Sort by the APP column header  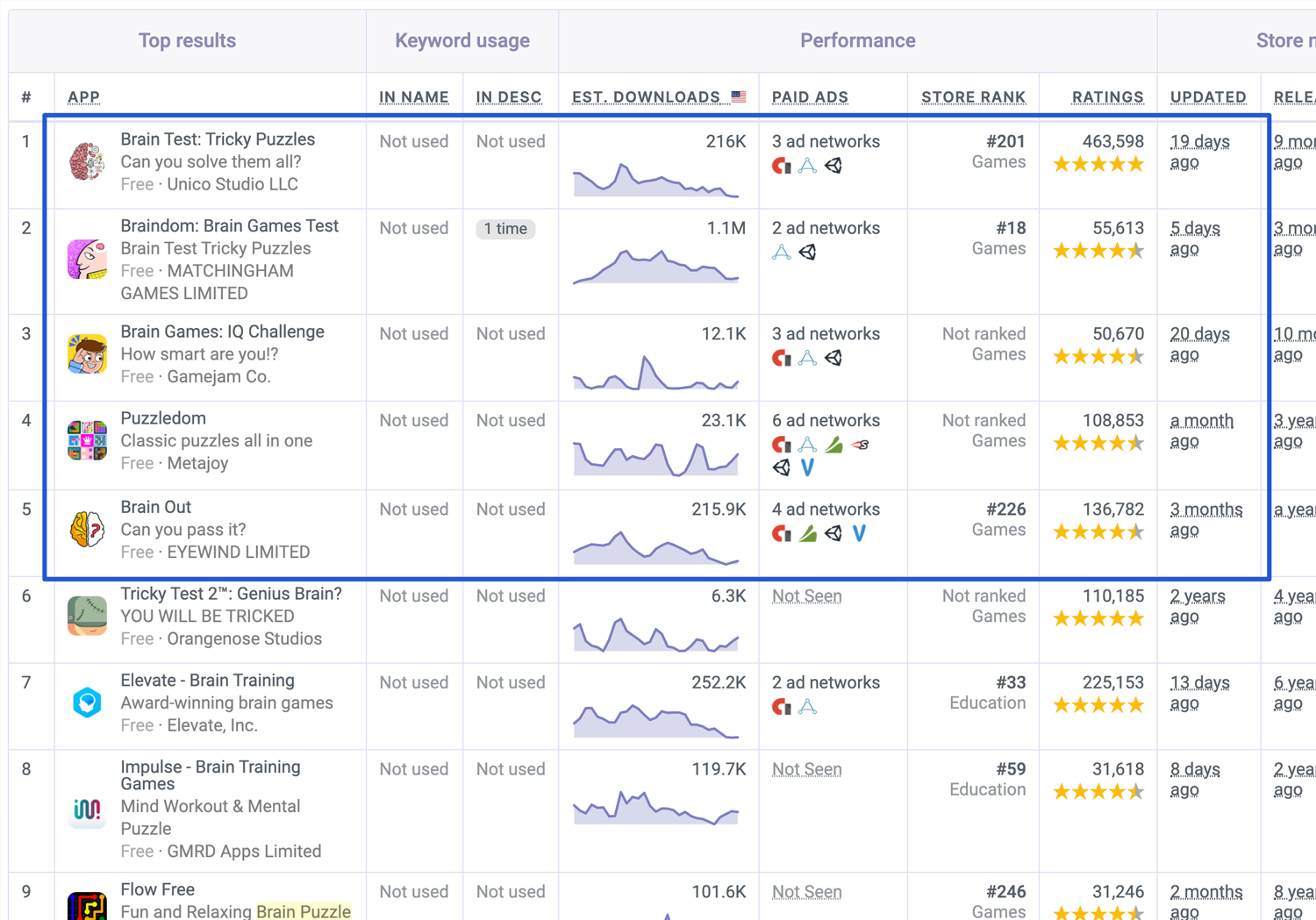[x=83, y=96]
